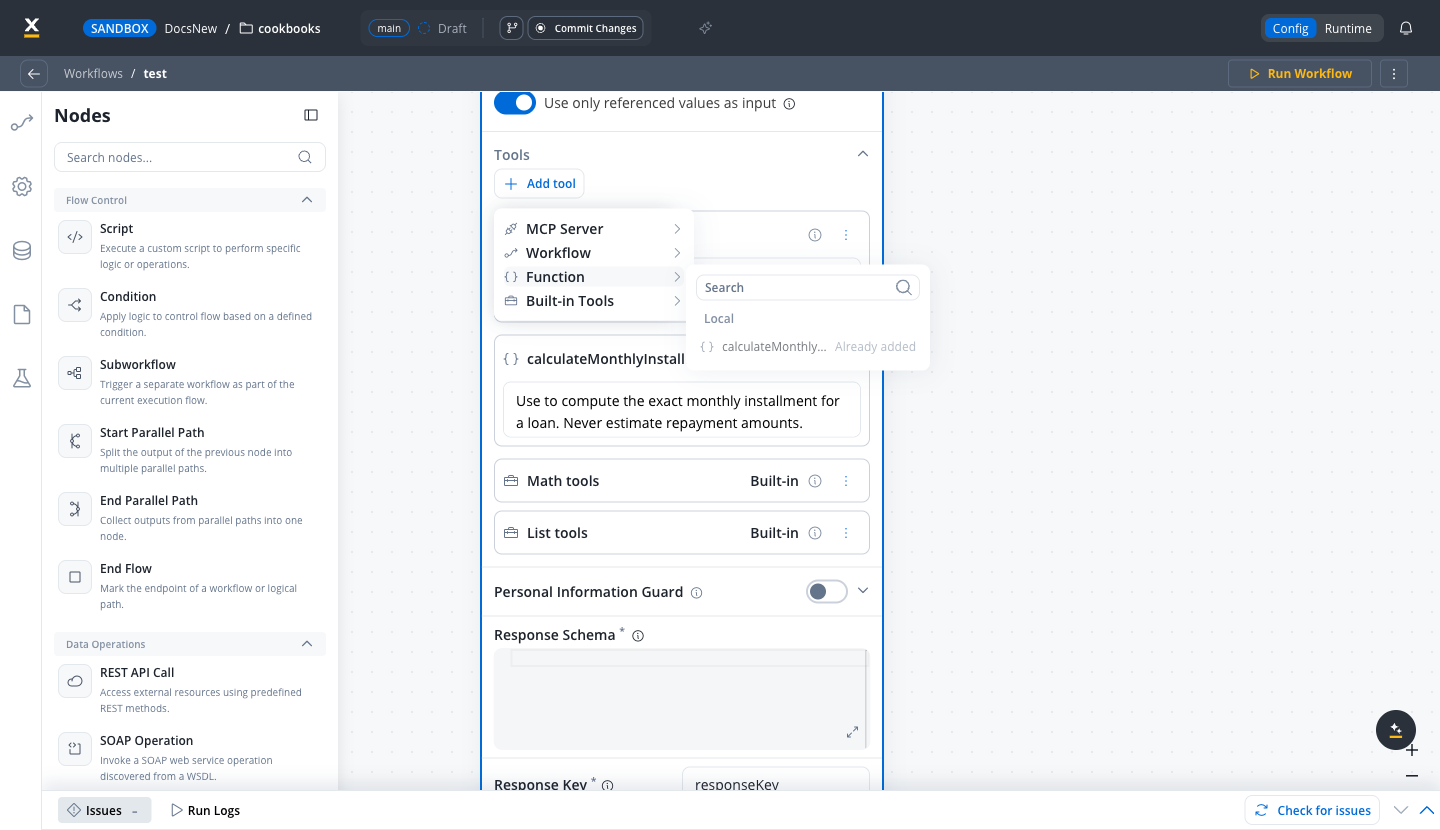Expand Personal Information Guard section
The width and height of the screenshot is (1440, 830).
pos(863,591)
